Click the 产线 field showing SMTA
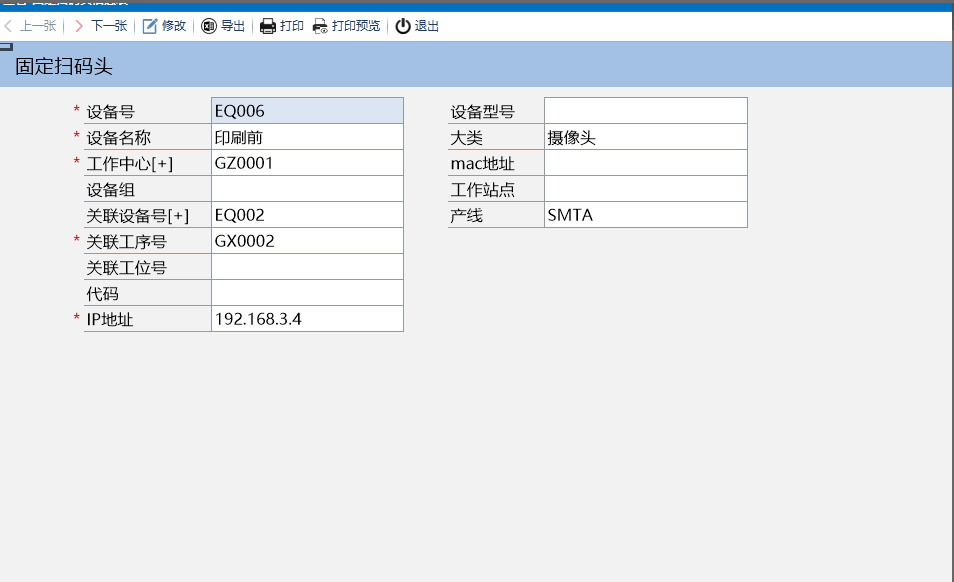The height and width of the screenshot is (582, 954). click(645, 215)
